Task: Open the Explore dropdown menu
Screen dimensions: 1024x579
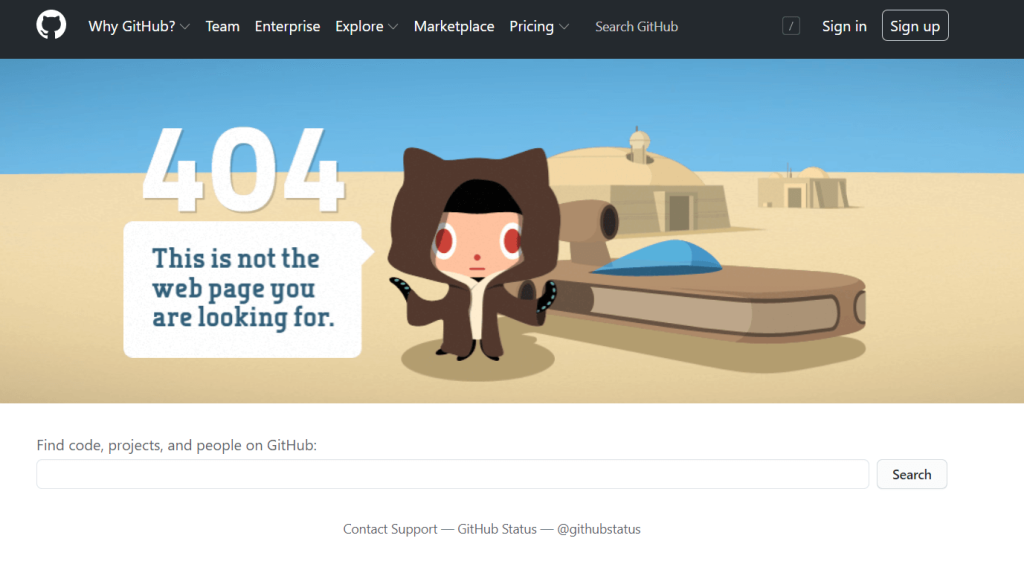Action: pos(366,27)
